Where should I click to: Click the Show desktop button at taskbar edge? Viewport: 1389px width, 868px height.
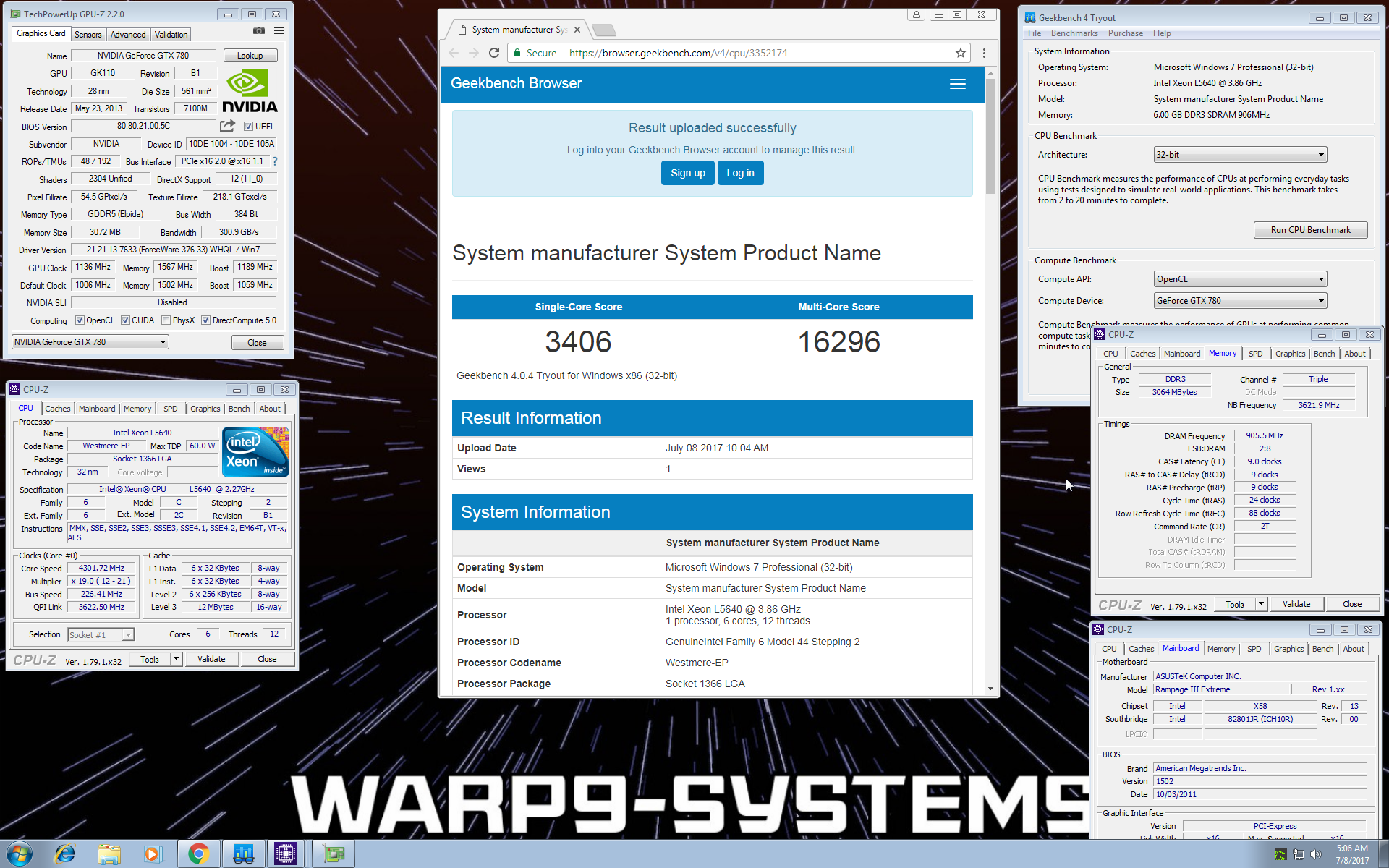tap(1383, 854)
